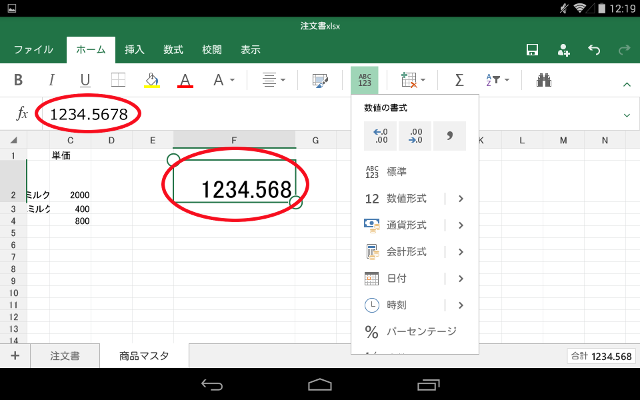Select the 単価 header cell
Viewport: 640px width, 400px height.
click(x=70, y=155)
